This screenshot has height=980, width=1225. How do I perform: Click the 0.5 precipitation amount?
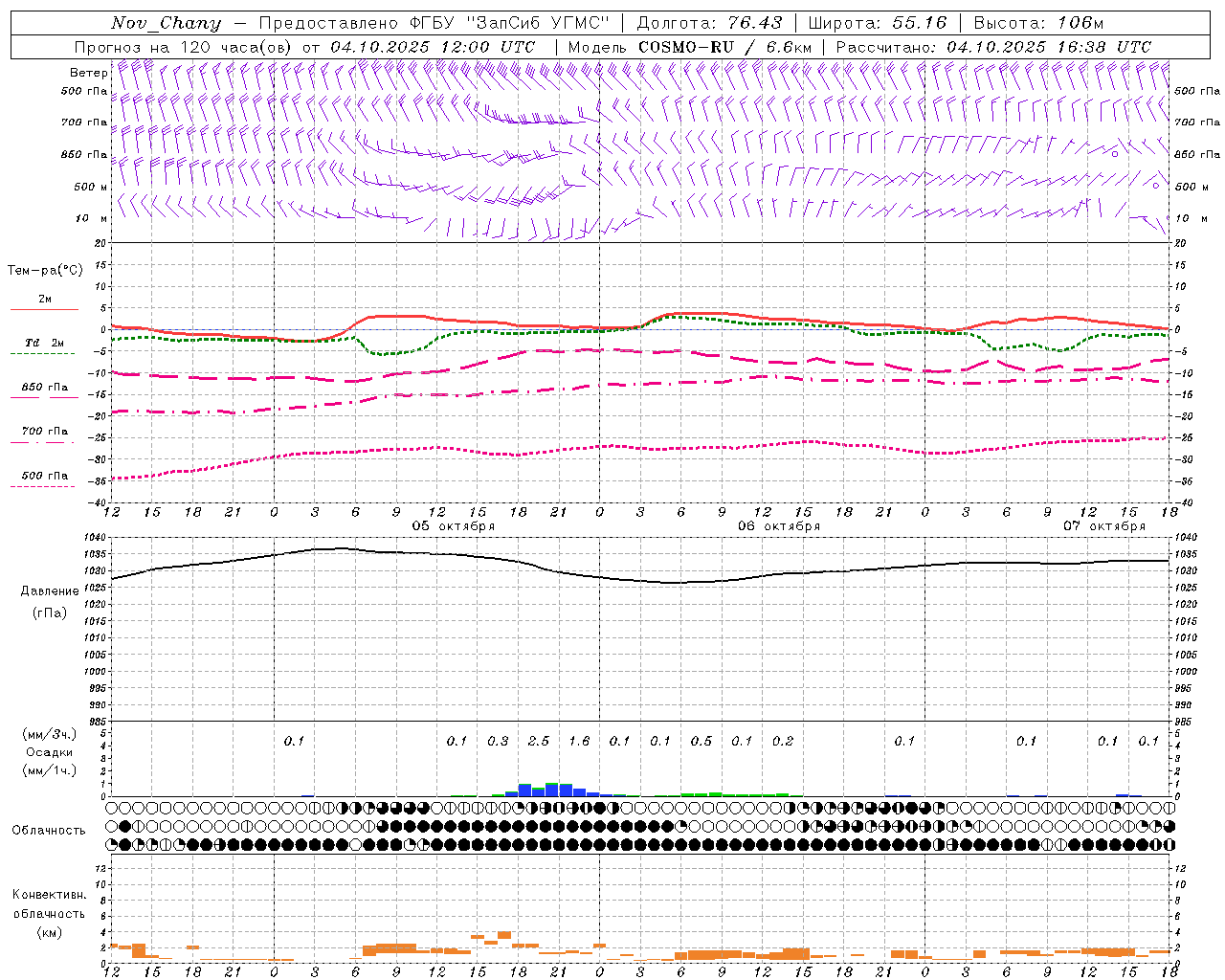(702, 742)
